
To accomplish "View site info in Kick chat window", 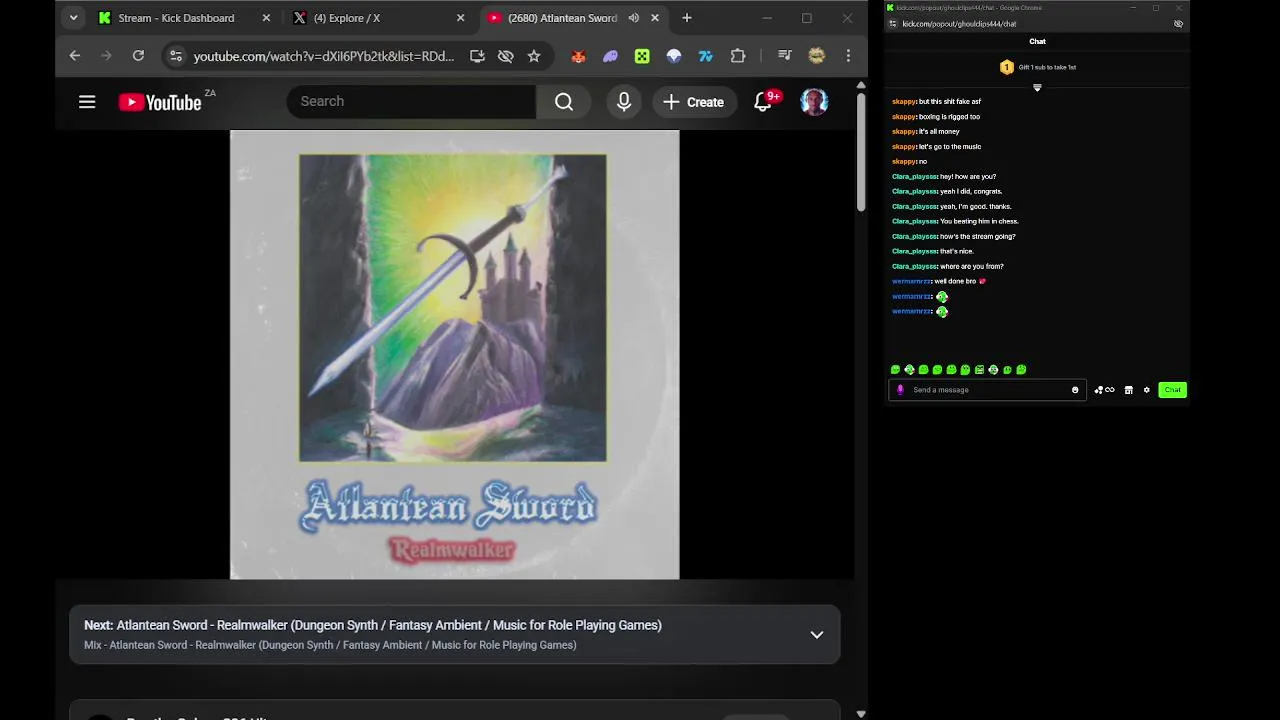I will click(x=893, y=24).
